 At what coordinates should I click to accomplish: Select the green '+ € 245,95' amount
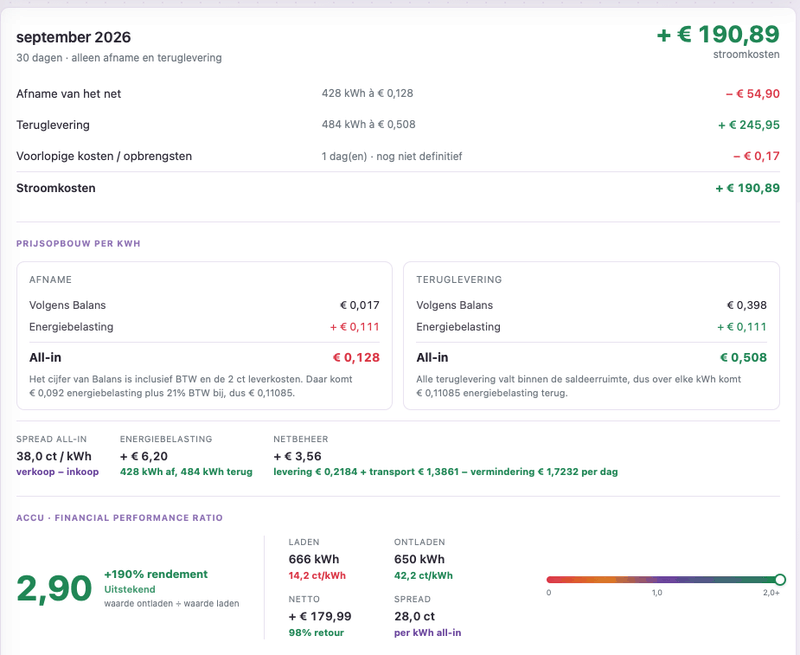click(x=749, y=125)
